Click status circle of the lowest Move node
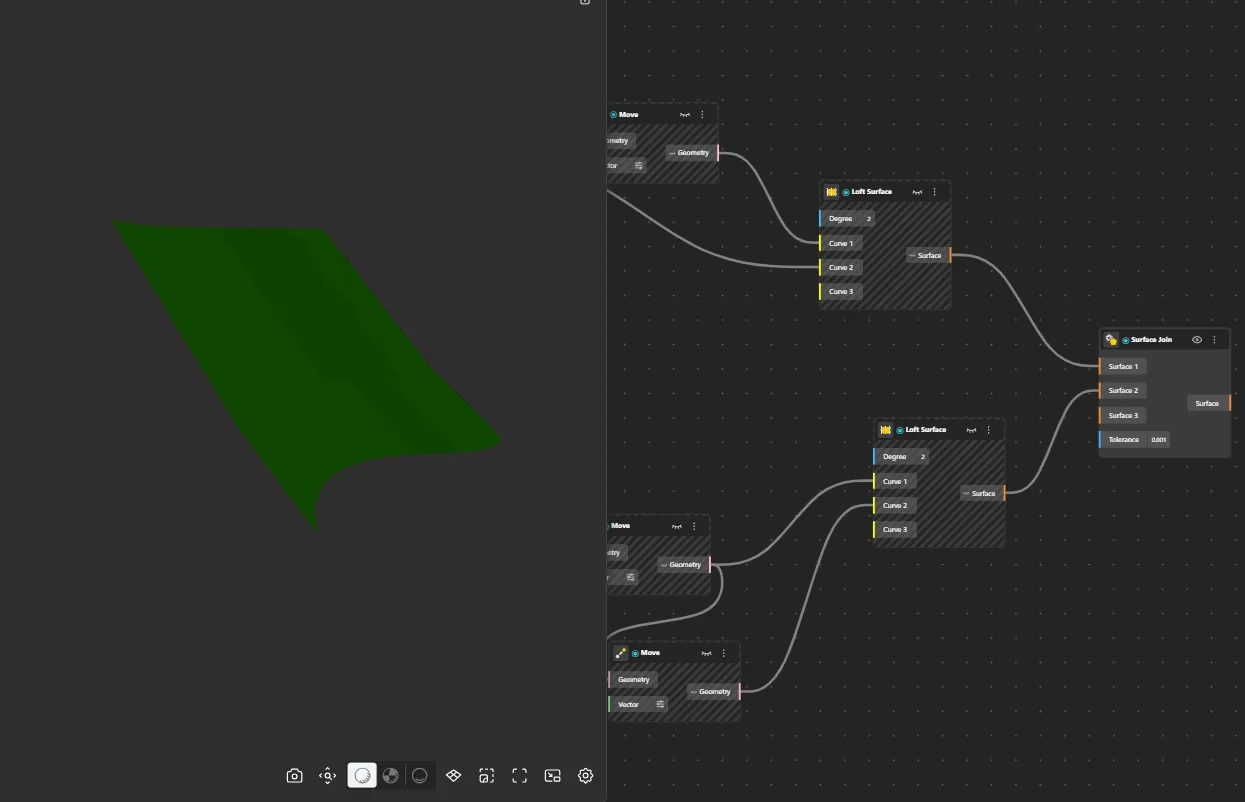The width and height of the screenshot is (1245, 802). (x=635, y=653)
